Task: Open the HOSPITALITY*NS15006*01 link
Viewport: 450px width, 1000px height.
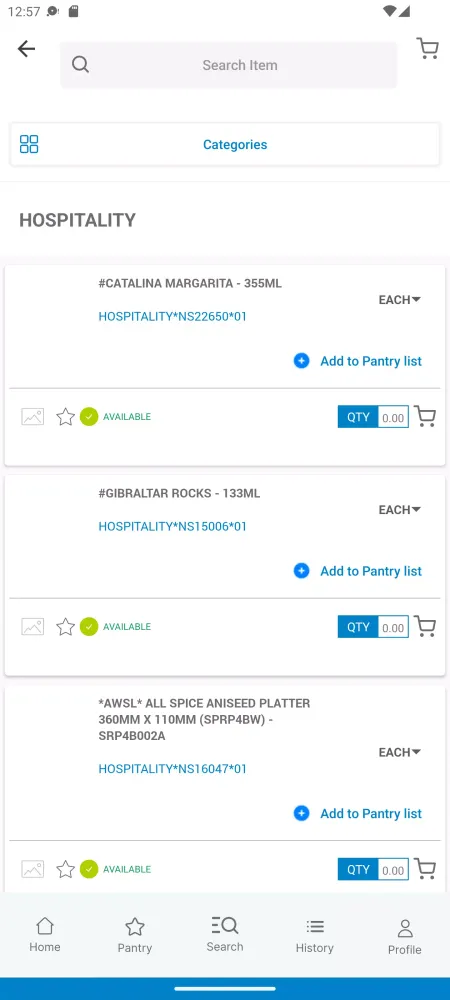Action: (x=173, y=526)
